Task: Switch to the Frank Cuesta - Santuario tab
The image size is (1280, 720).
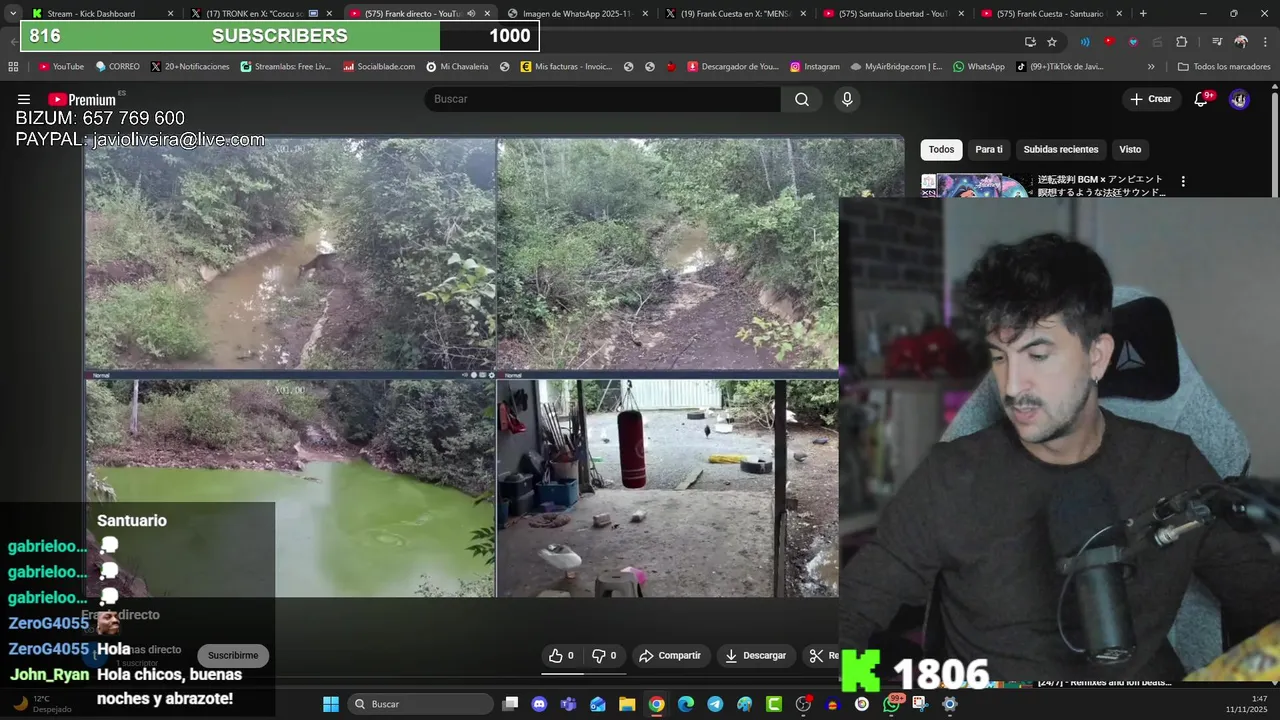Action: coord(1052,14)
